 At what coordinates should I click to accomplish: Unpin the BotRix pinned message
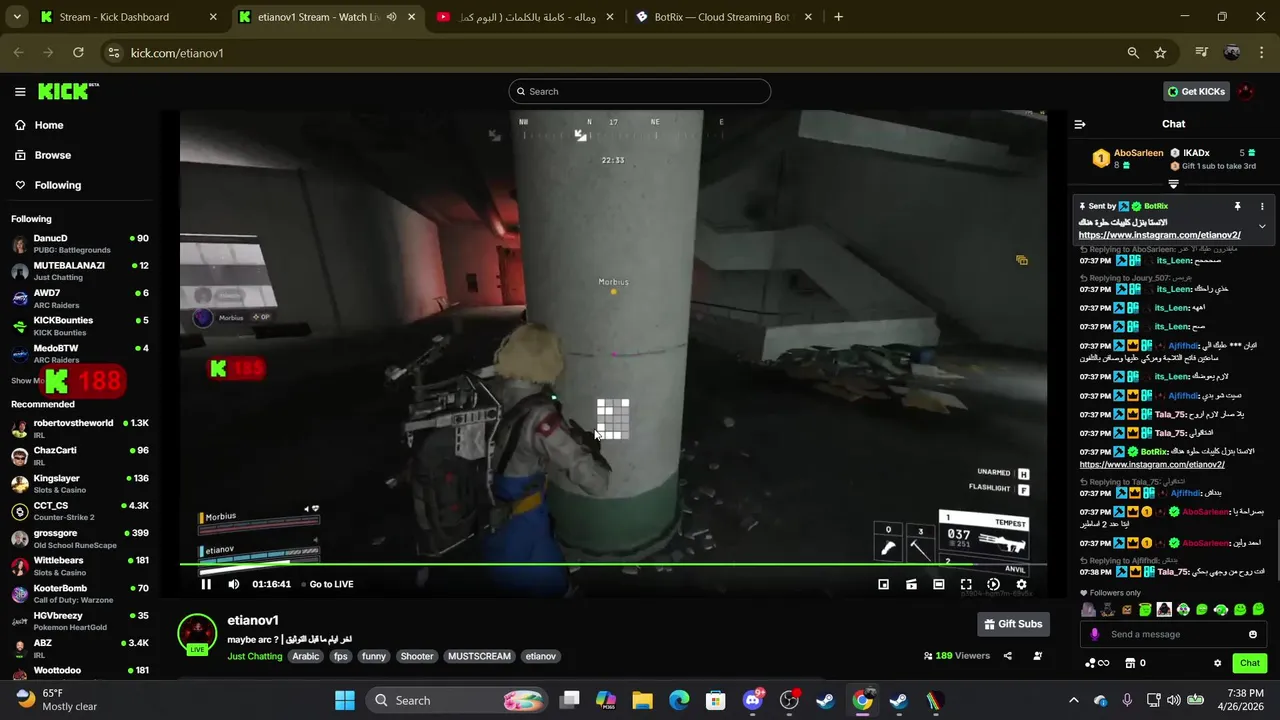click(1237, 206)
